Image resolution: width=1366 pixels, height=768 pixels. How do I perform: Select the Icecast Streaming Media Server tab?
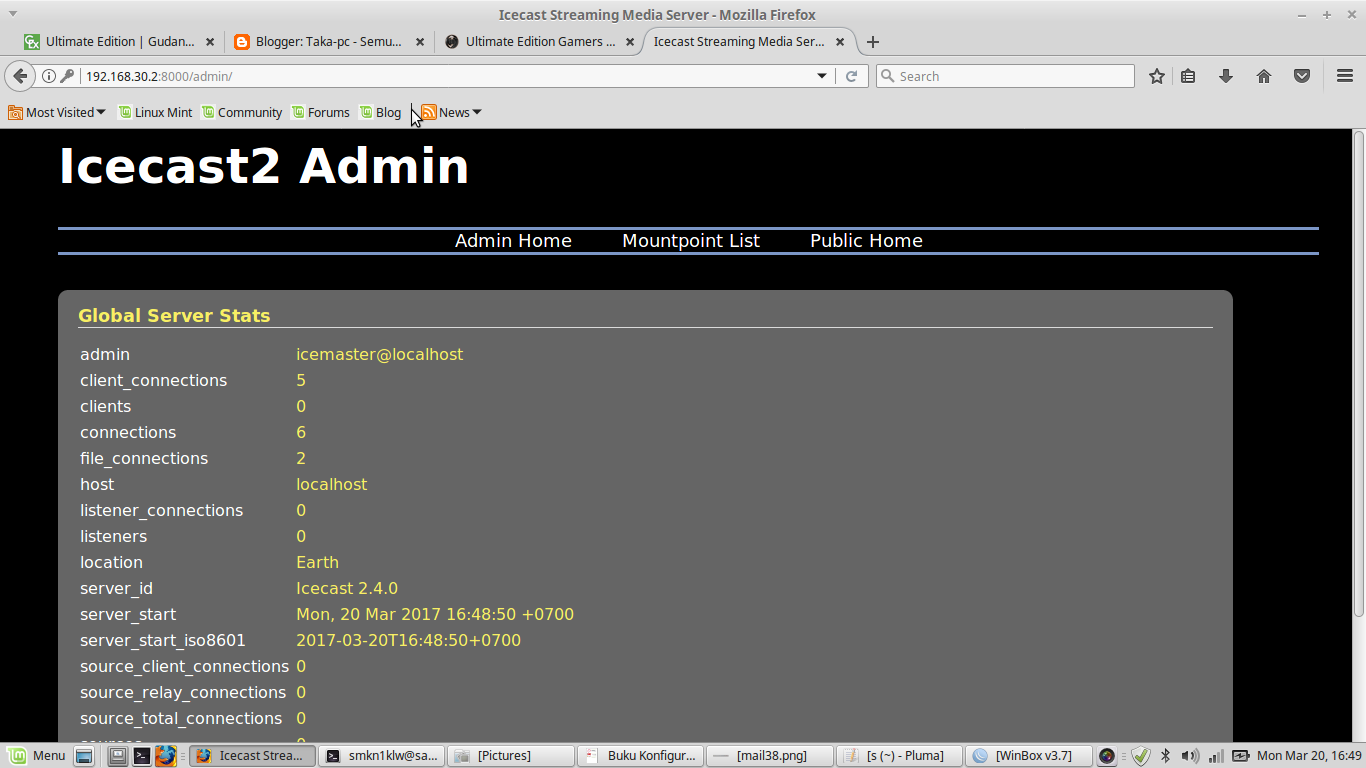coord(740,42)
